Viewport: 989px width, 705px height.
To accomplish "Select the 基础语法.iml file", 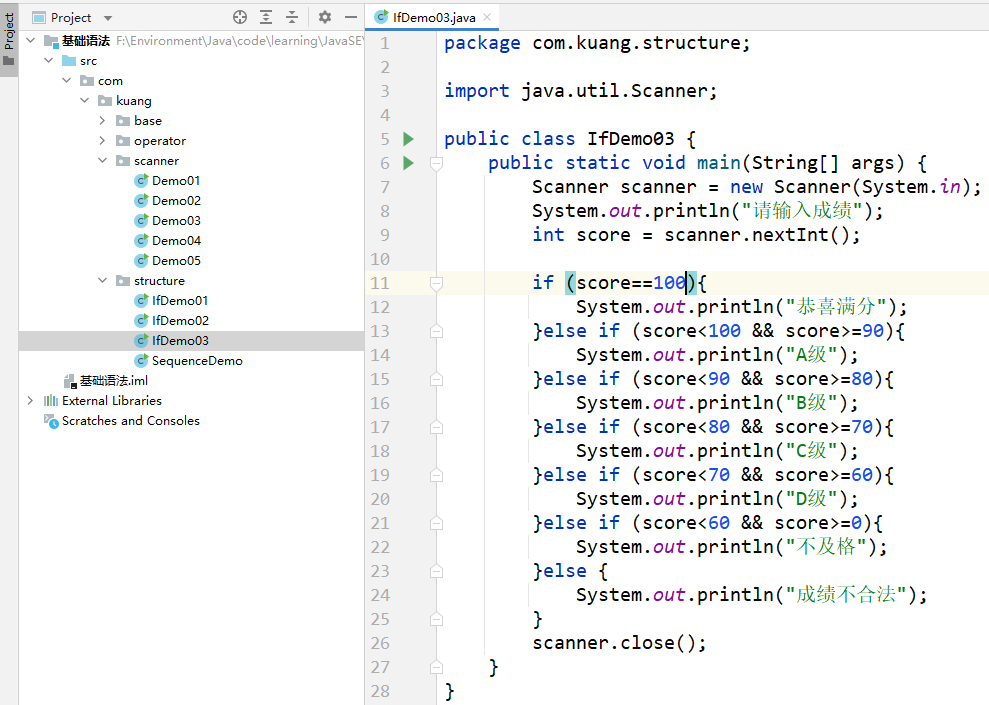I will (114, 381).
